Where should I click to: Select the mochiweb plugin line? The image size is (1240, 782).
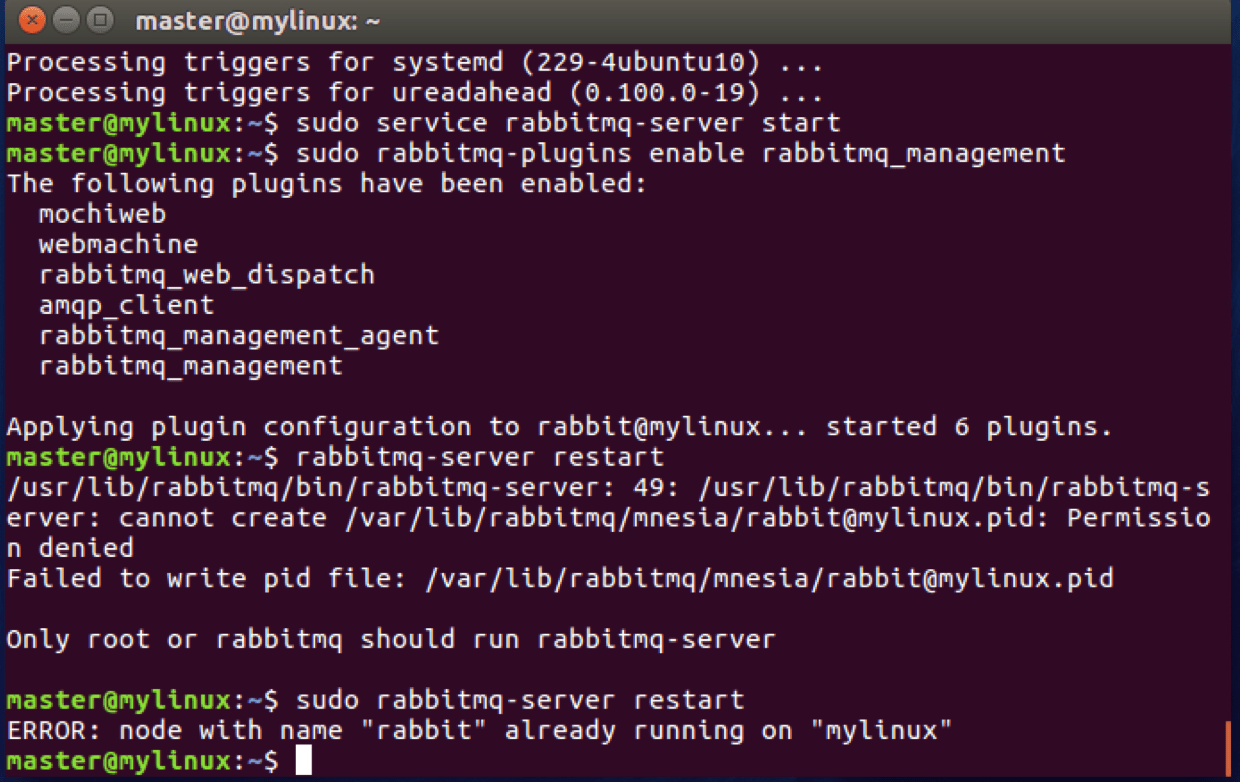102,214
